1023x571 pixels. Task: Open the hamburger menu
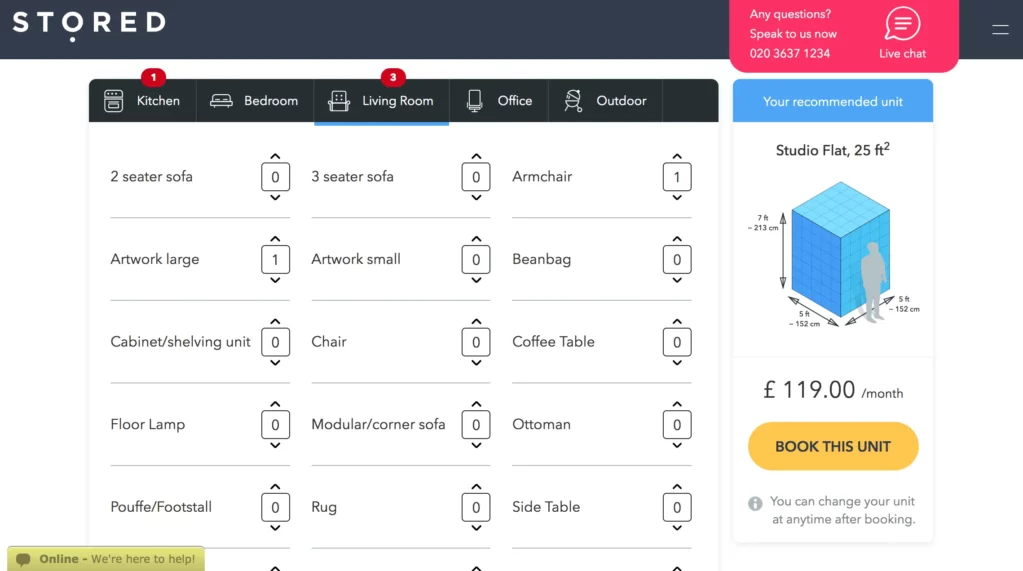coord(1000,30)
